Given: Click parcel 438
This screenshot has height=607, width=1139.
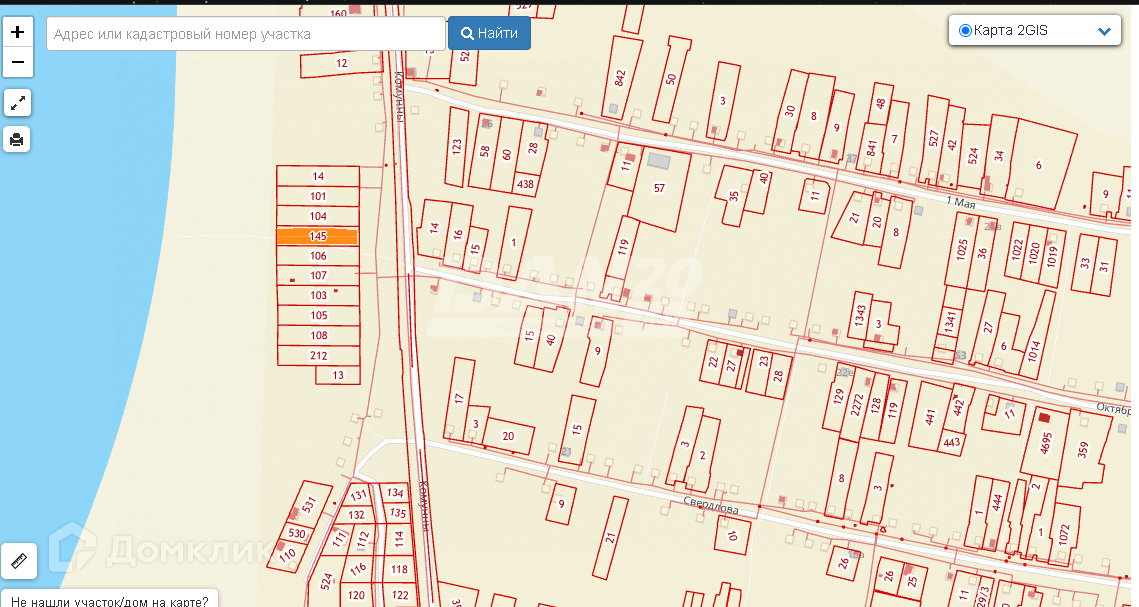Looking at the screenshot, I should coord(525,184).
